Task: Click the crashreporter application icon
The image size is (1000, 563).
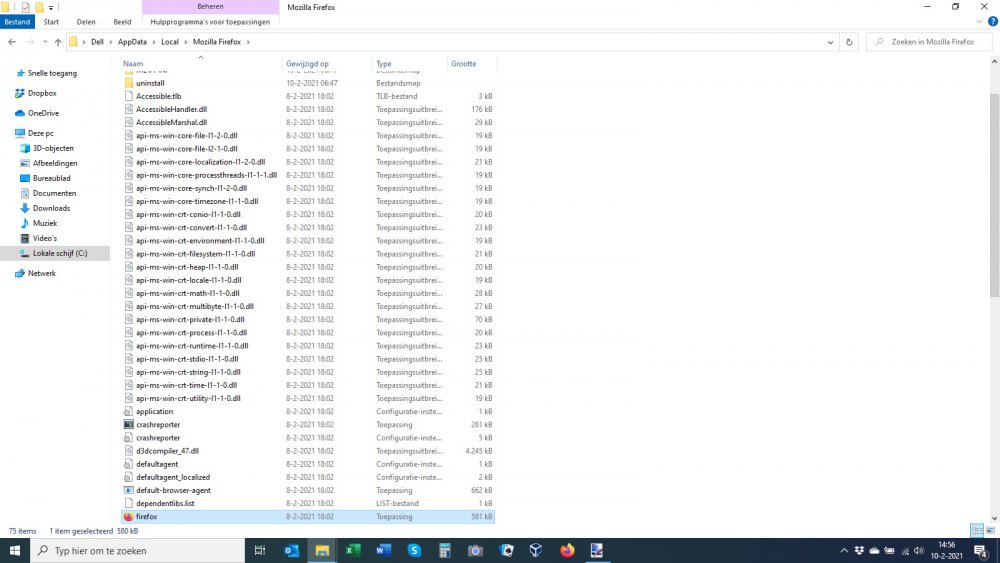Action: [x=128, y=425]
